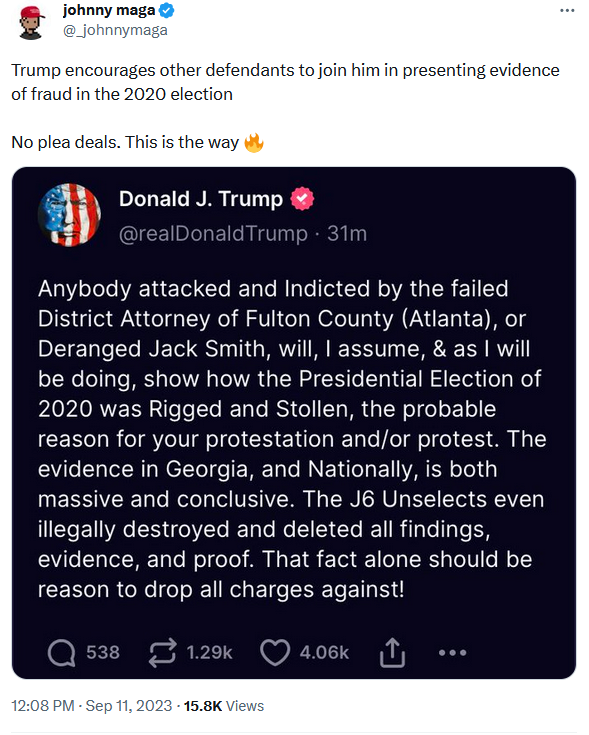Click the ReTruth repost arrows icon
The image size is (589, 735).
coord(163,652)
